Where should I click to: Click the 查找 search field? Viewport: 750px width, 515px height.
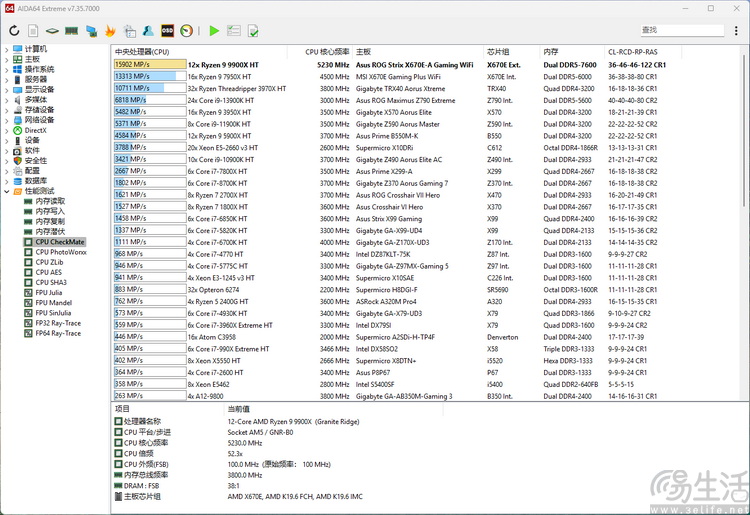682,30
